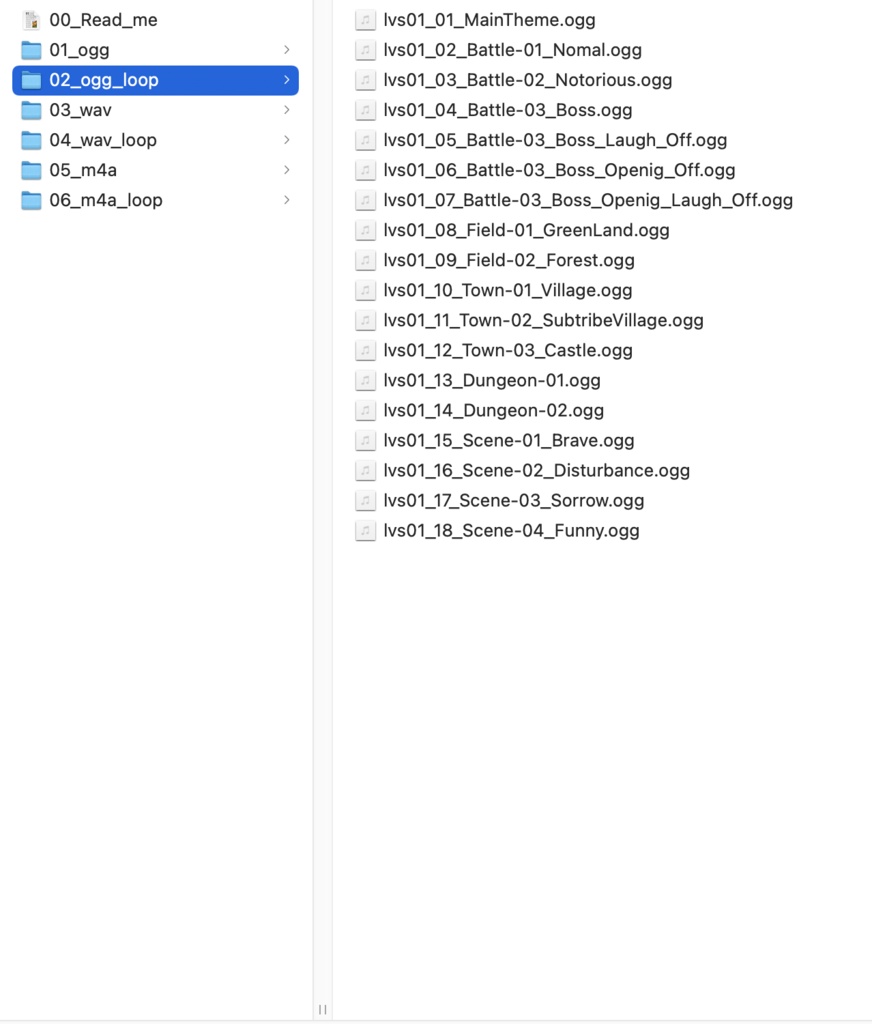
Task: Select the file lvs01_16_Scene-02_Disturbance.ogg
Action: (537, 471)
